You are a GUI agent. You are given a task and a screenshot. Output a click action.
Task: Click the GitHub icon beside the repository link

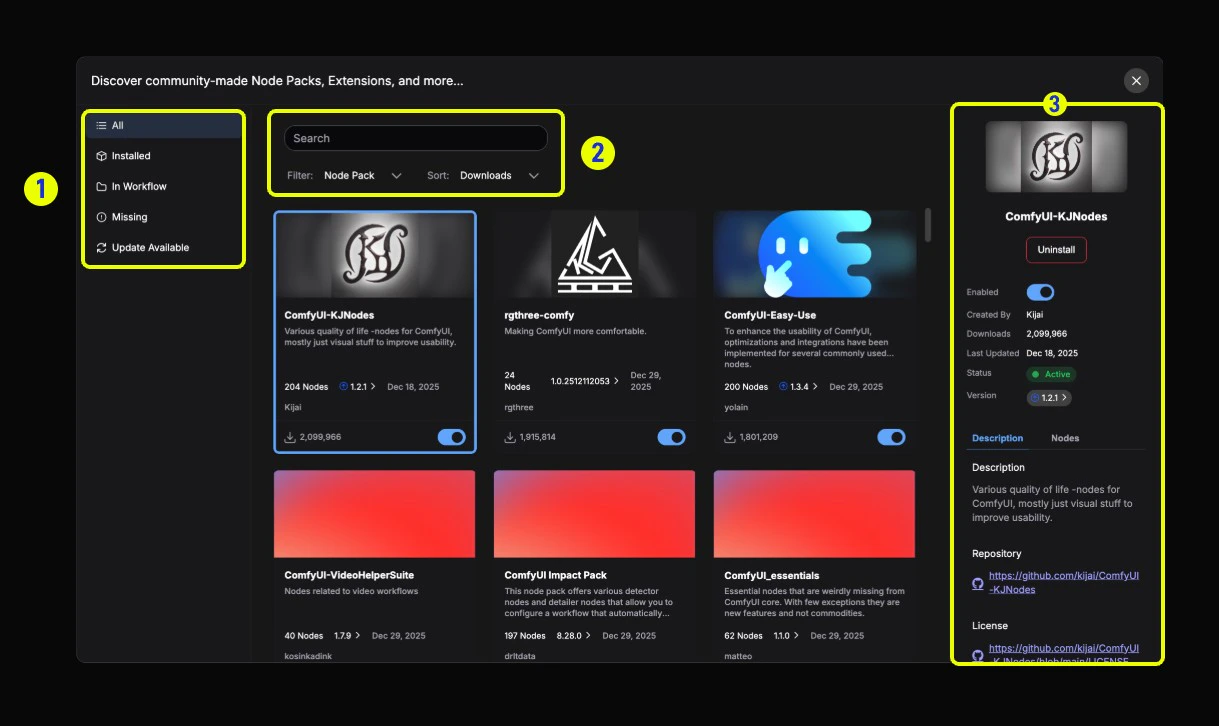977,583
